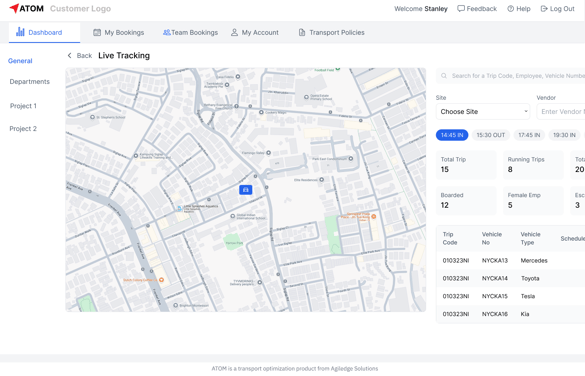Click the Feedback speech bubble icon

(461, 9)
